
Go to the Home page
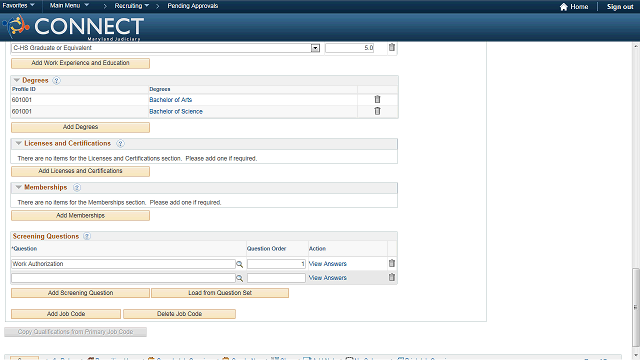click(574, 7)
